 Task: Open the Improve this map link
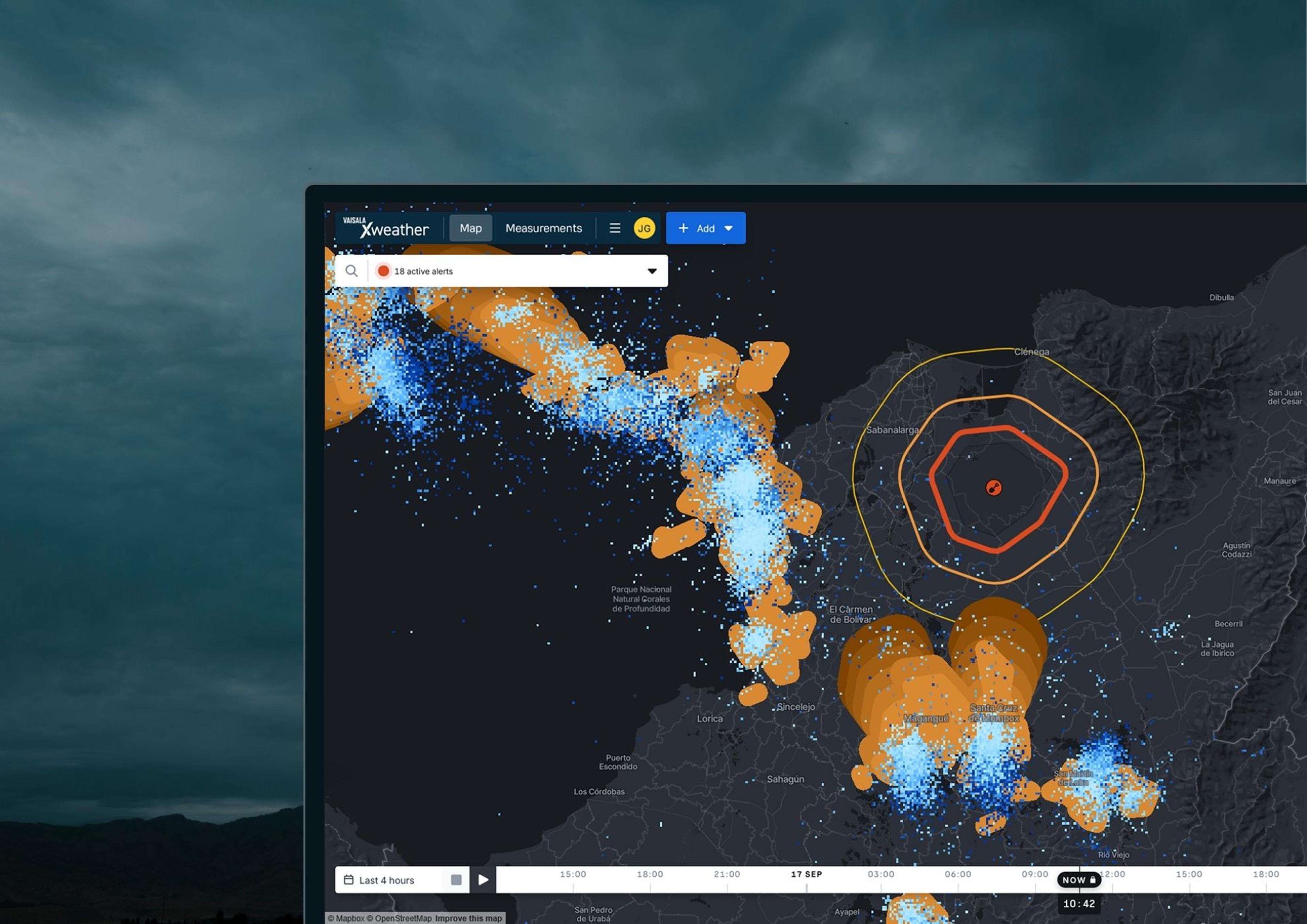click(468, 918)
